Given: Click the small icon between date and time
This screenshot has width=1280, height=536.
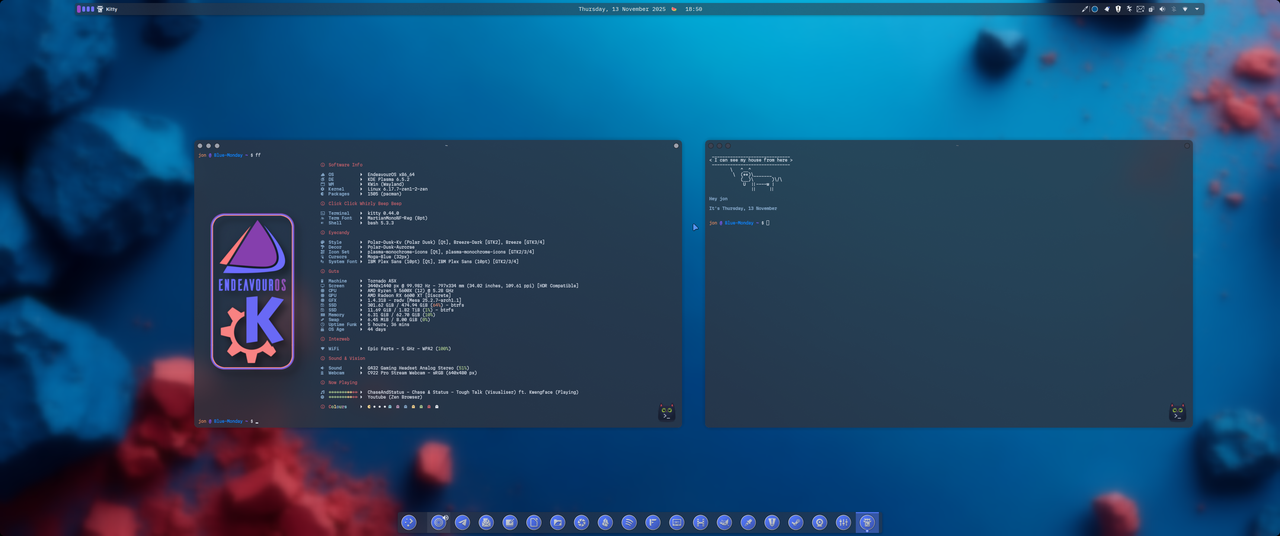Looking at the screenshot, I should point(674,9).
